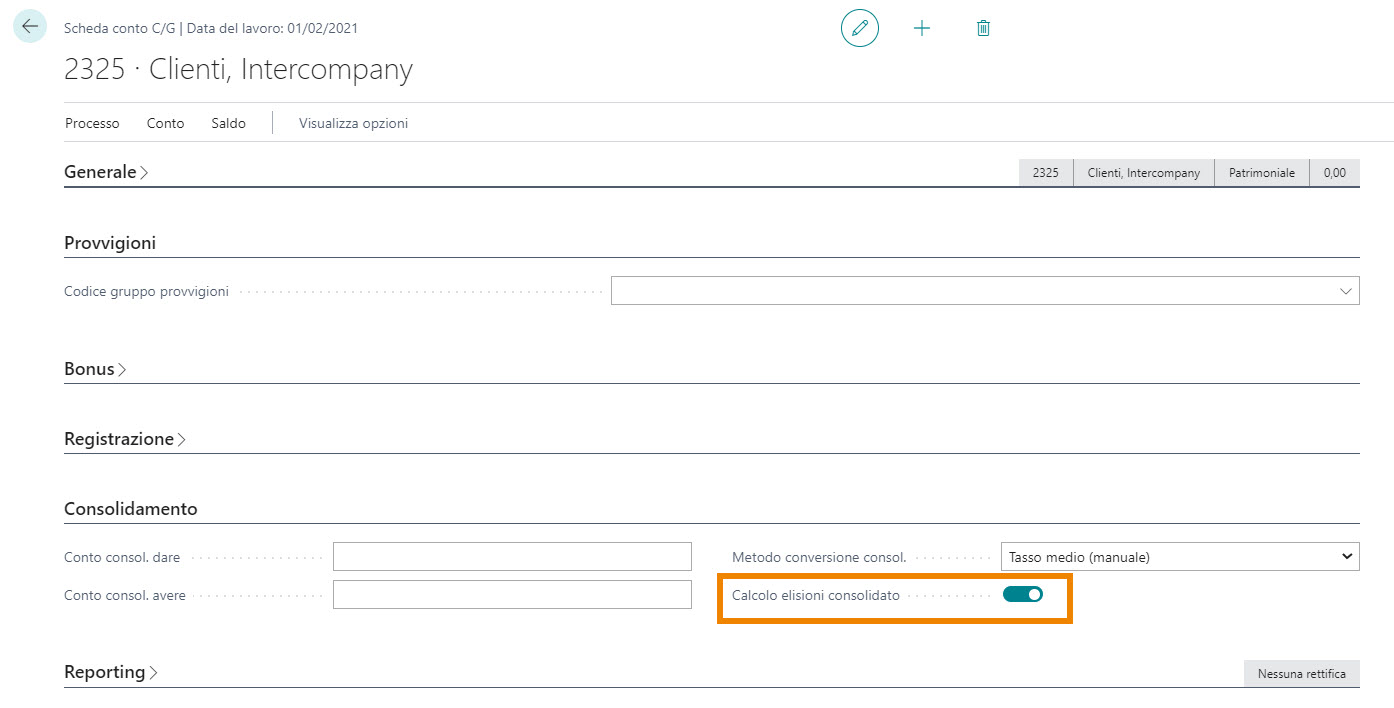Viewport: 1394px width, 708px height.
Task: Open Codice gruppo provvigioni dropdown
Action: (1344, 291)
